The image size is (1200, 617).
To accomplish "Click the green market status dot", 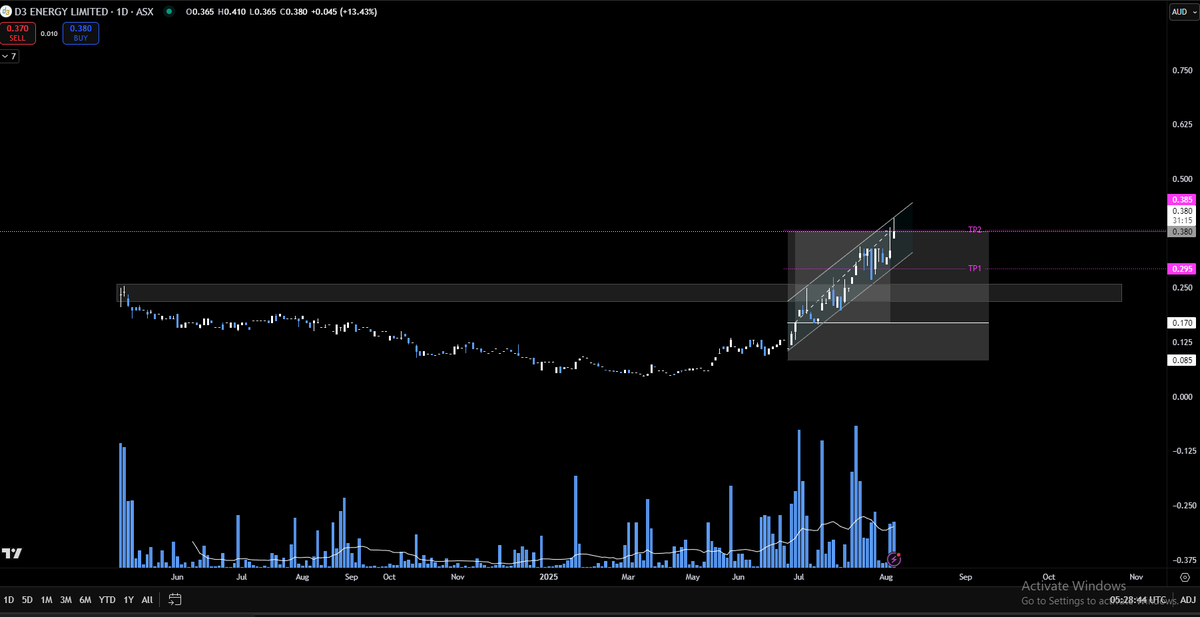I will (x=168, y=11).
